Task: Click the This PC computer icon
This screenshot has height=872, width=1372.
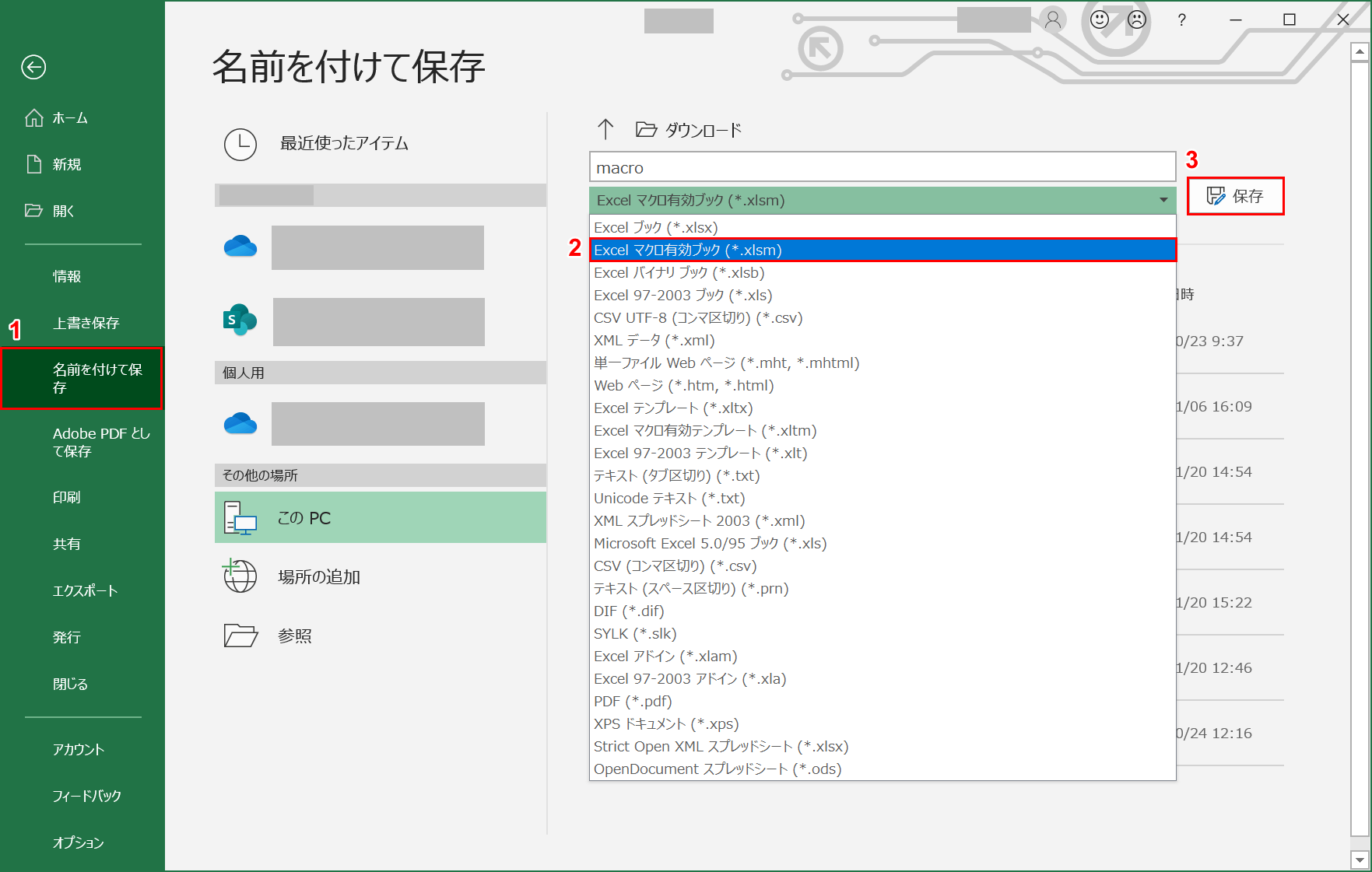Action: pyautogui.click(x=240, y=517)
